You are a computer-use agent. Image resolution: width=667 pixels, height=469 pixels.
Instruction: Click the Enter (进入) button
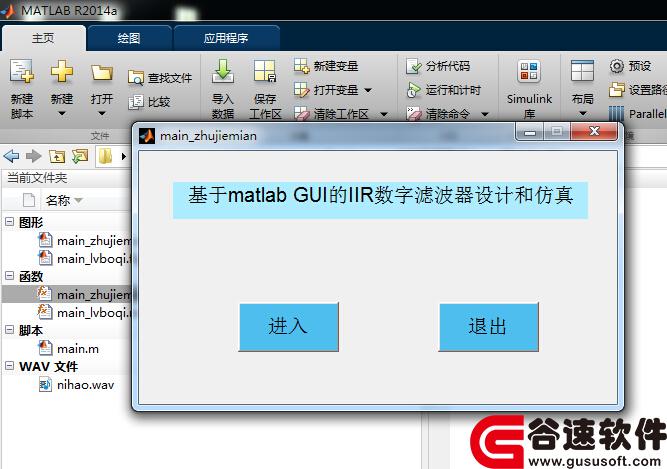[x=288, y=327]
